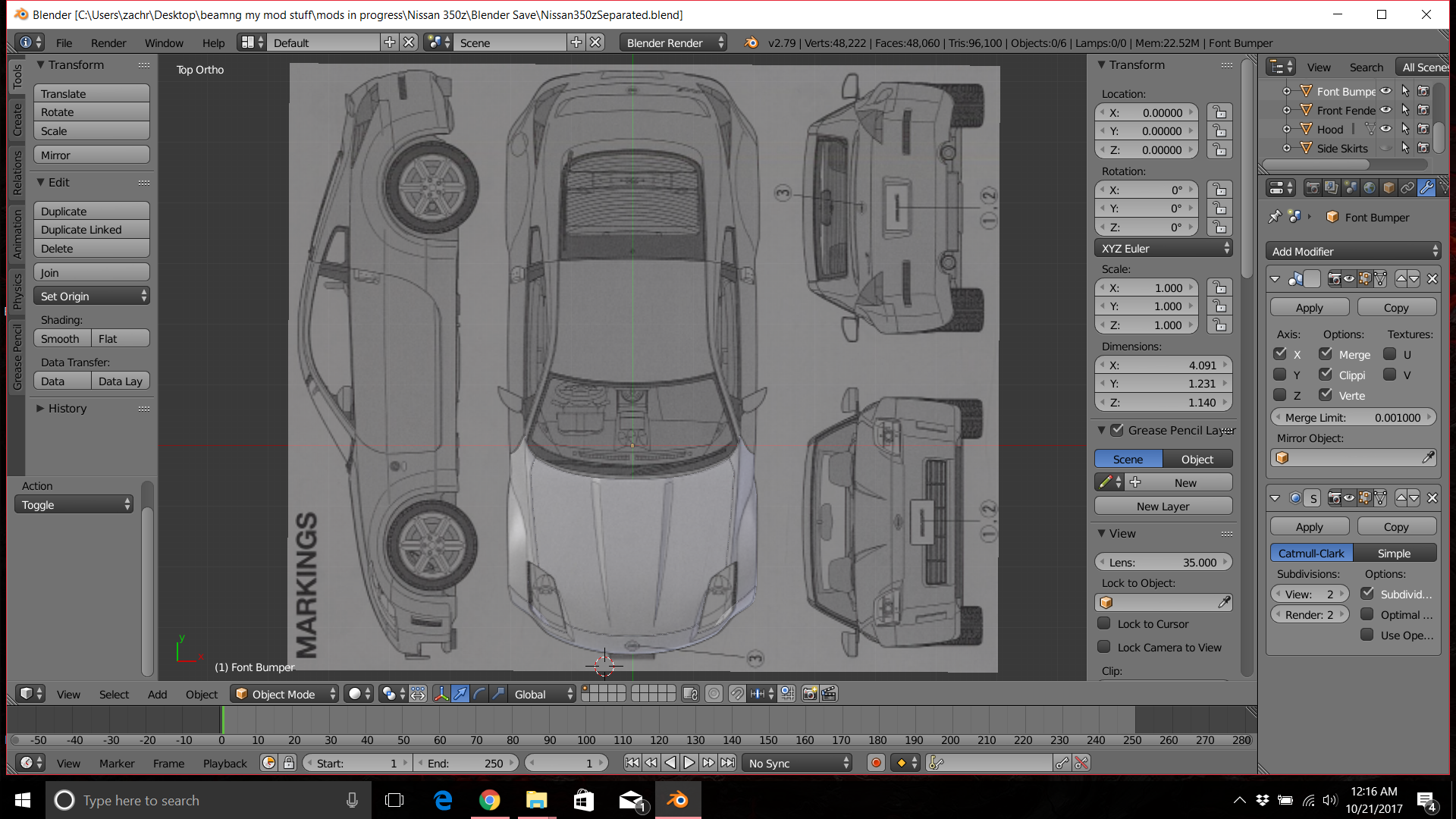The image size is (1456, 819).
Task: Open Object Mode selector dropdown
Action: pyautogui.click(x=284, y=694)
